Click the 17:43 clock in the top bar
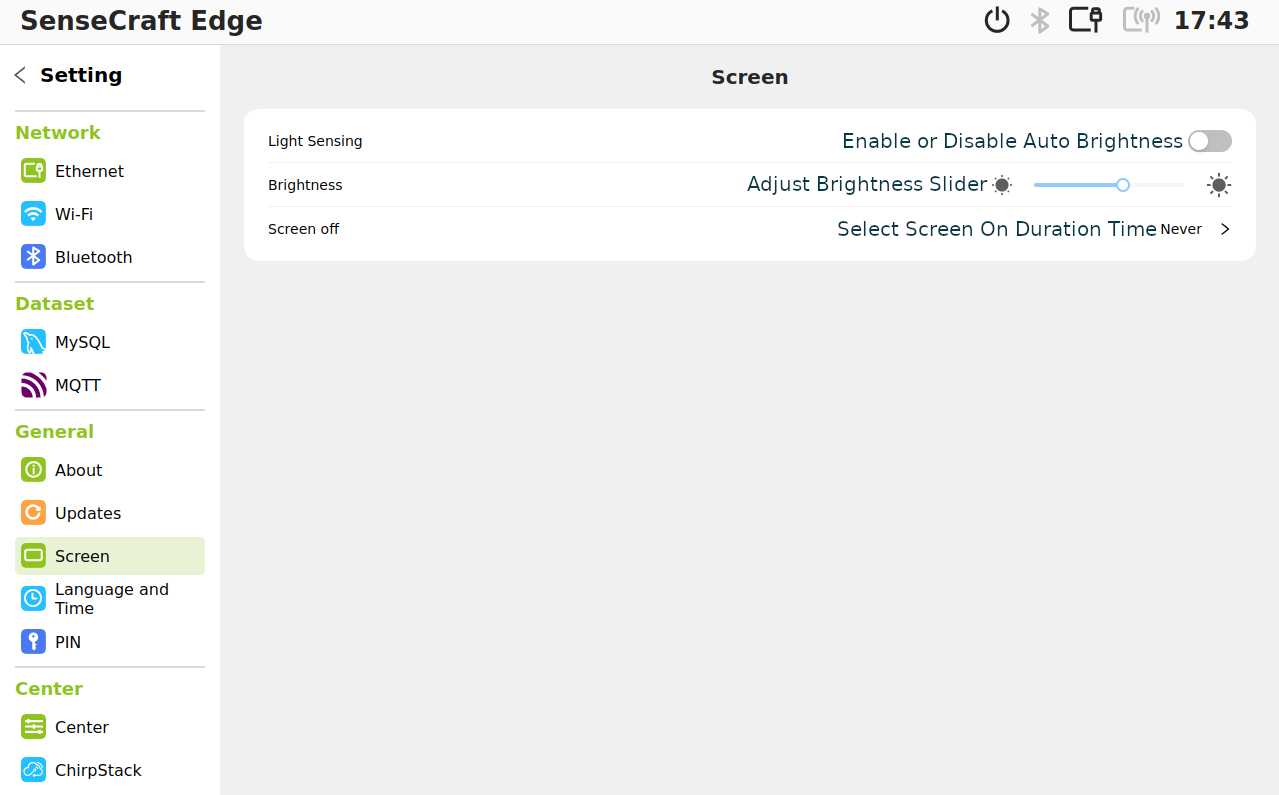 pos(1211,20)
